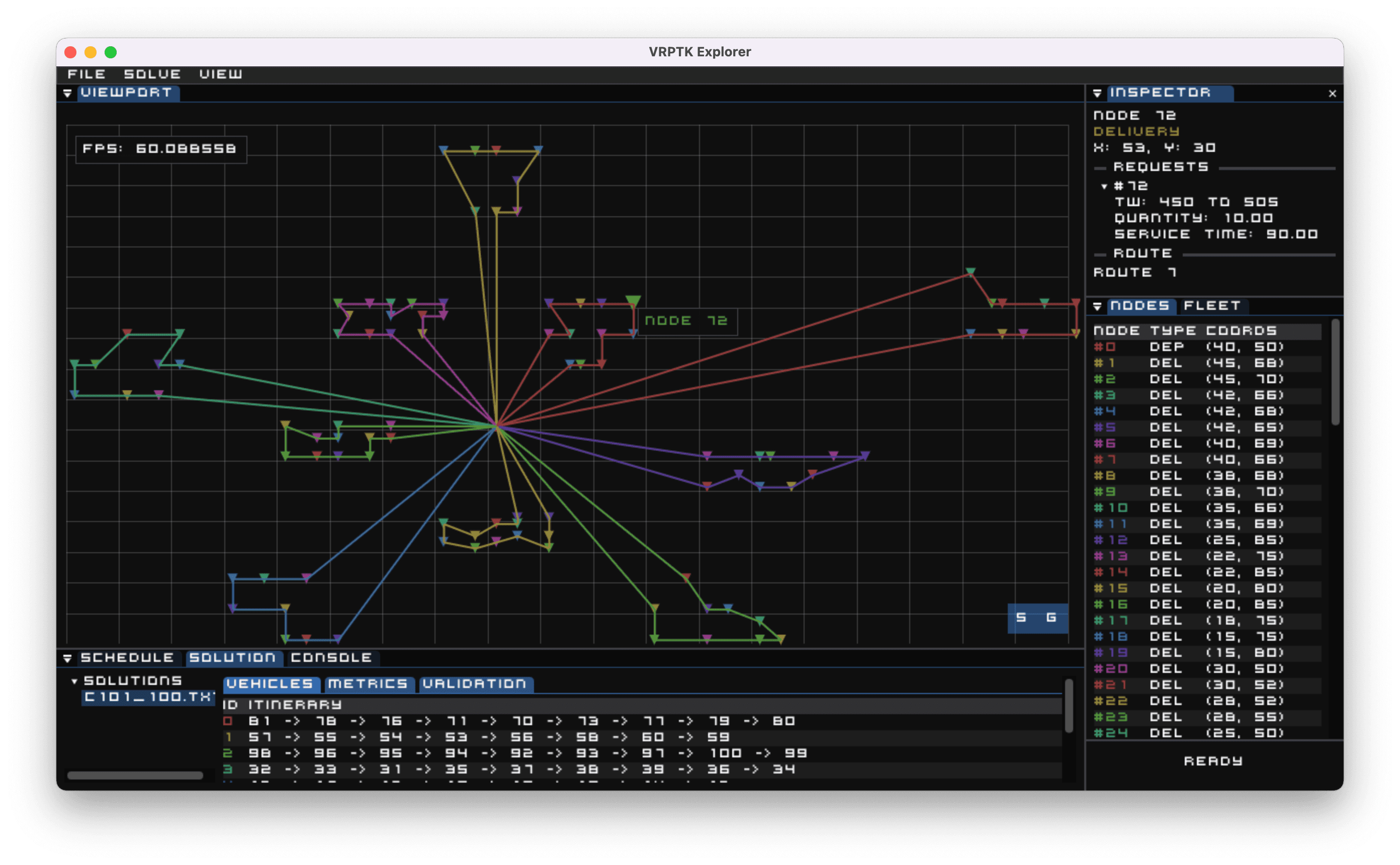Toggle the S button in viewport

1021,617
